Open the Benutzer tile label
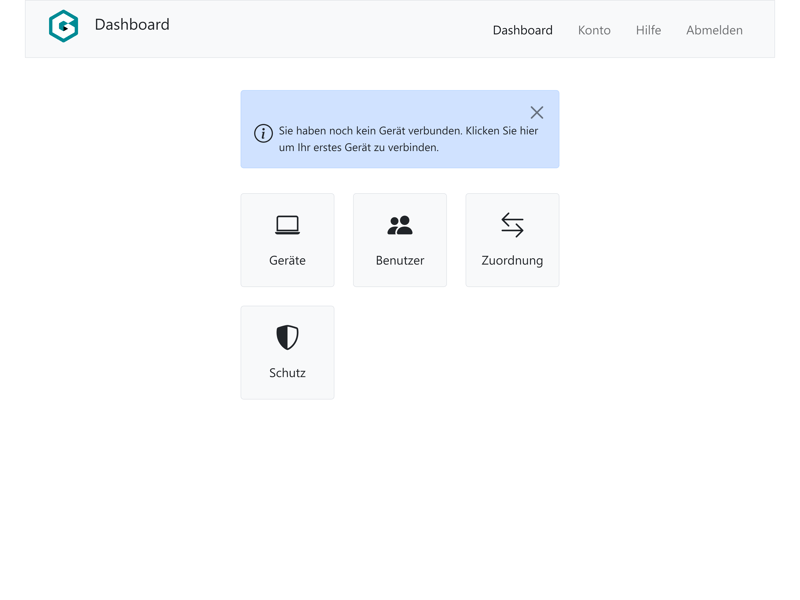The height and width of the screenshot is (600, 800). pos(400,260)
